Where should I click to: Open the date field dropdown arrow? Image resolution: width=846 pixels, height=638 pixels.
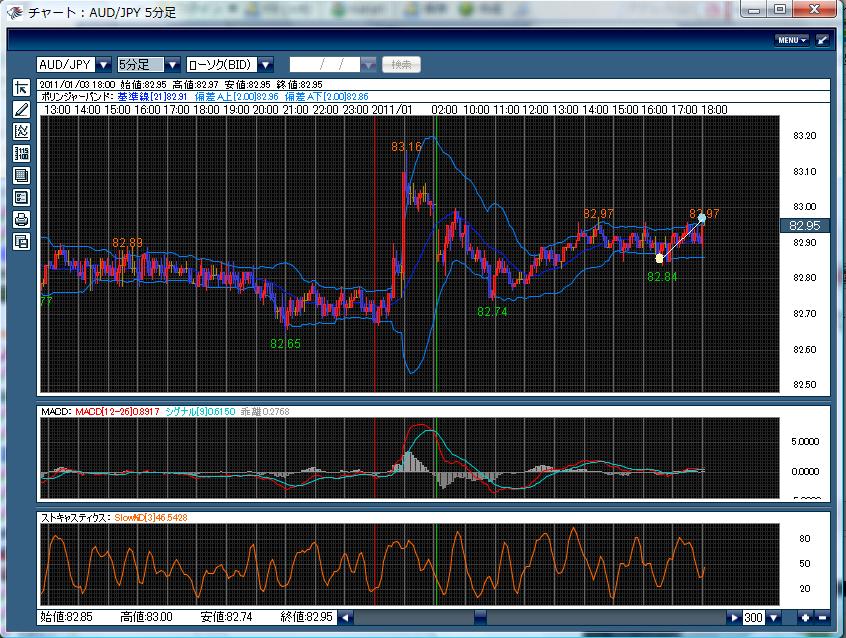[369, 65]
